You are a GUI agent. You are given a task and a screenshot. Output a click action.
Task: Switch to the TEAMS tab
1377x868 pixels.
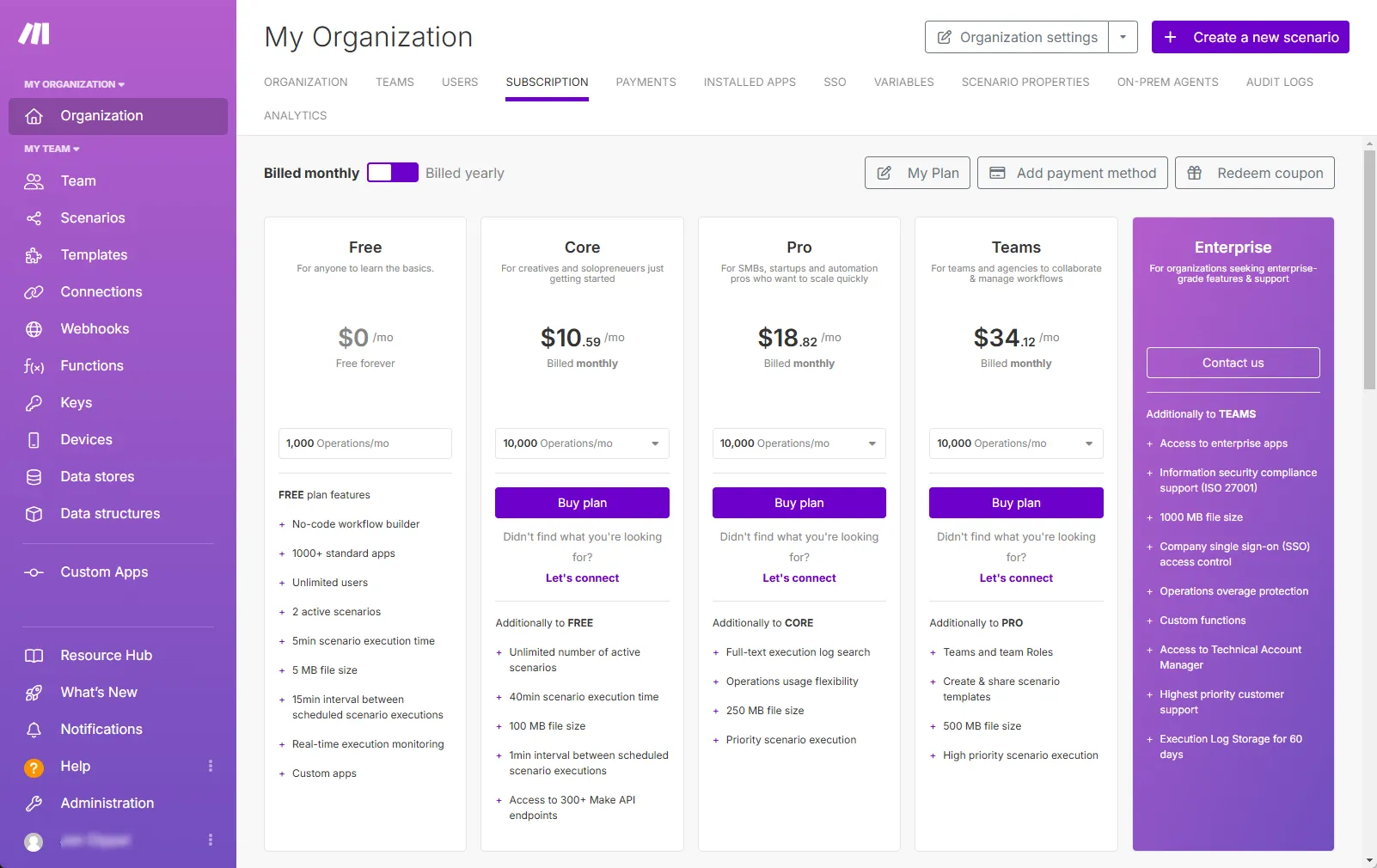click(x=395, y=83)
